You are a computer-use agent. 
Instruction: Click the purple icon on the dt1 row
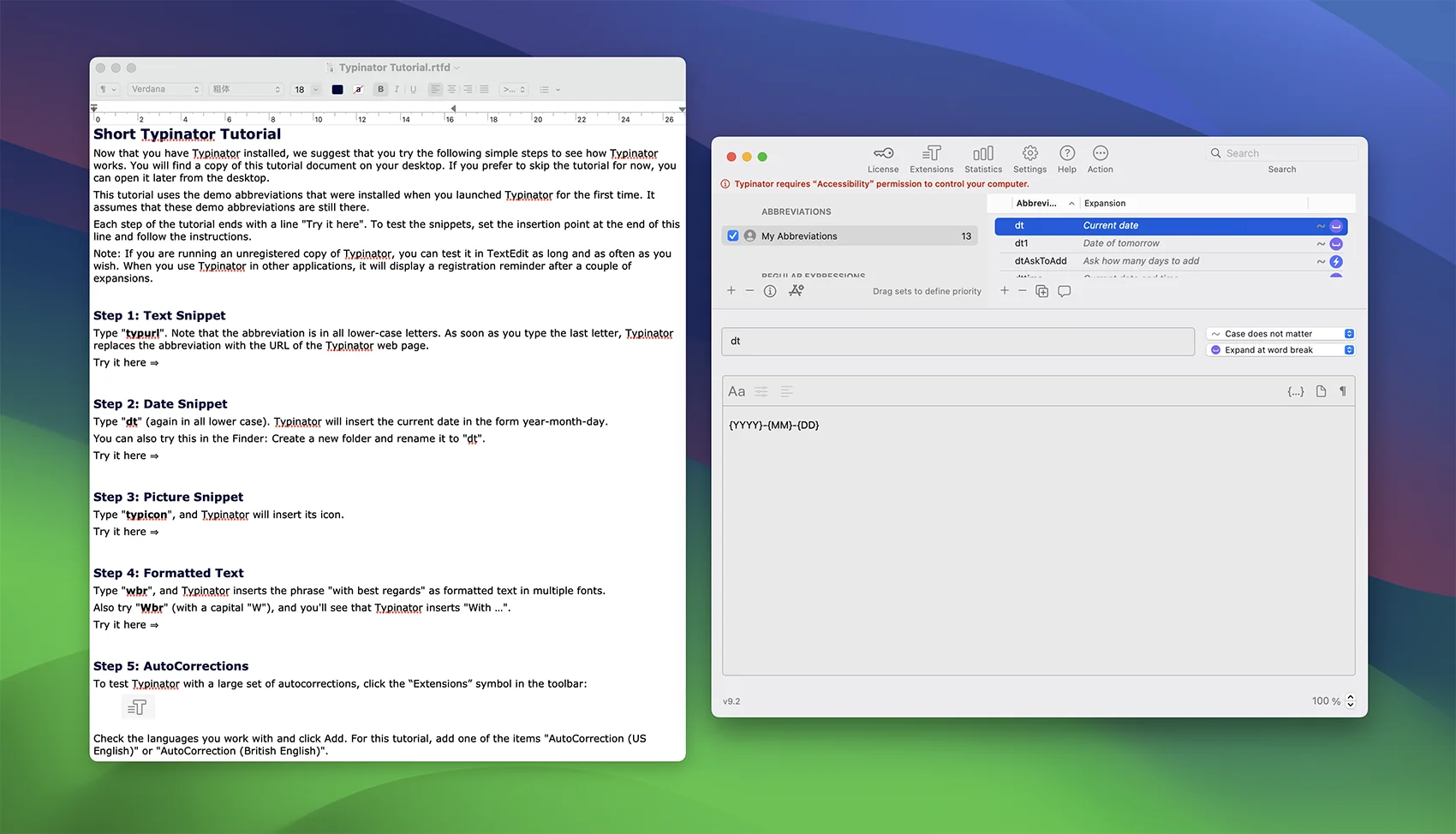(1336, 244)
